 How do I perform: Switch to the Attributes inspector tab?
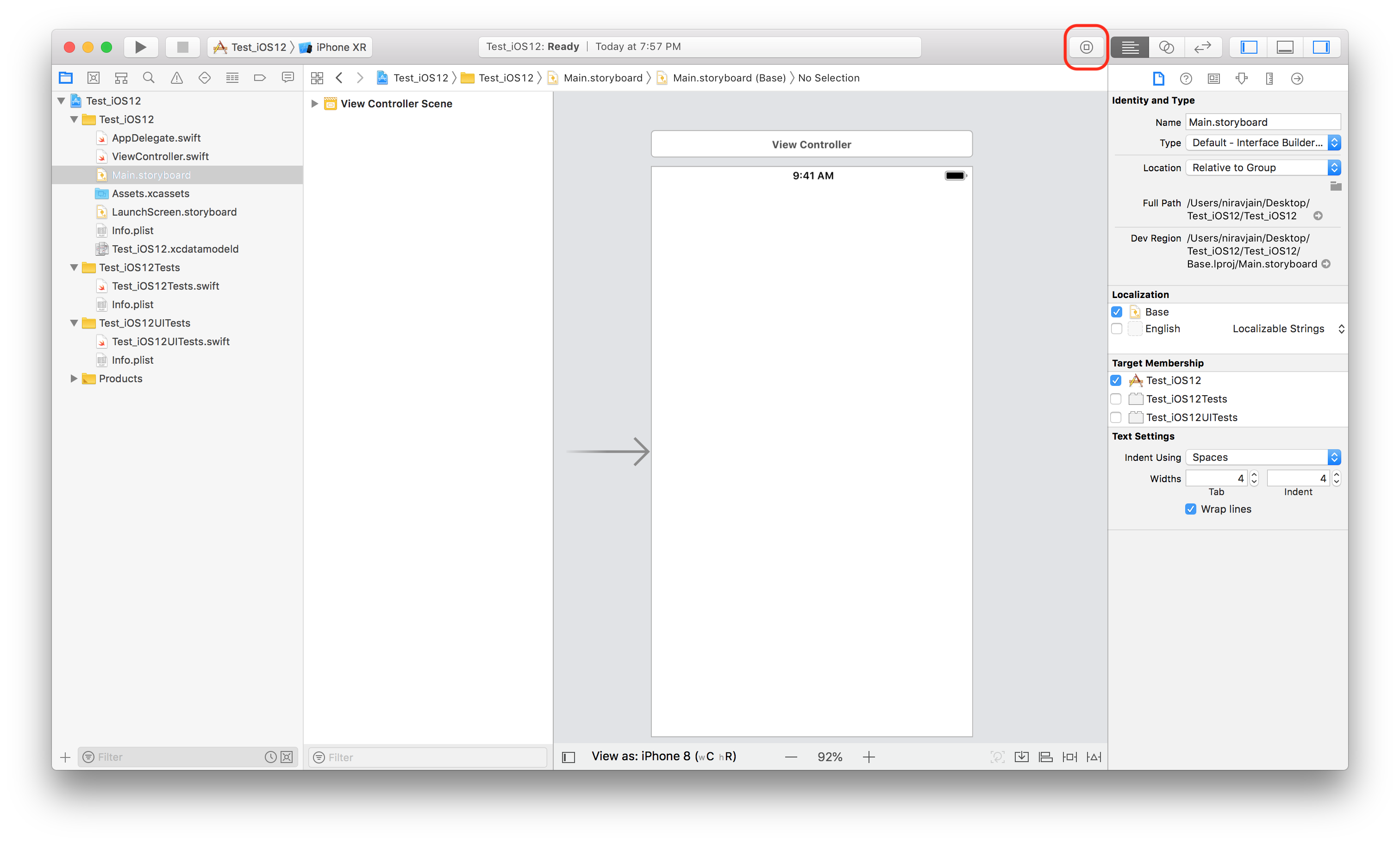tap(1242, 78)
